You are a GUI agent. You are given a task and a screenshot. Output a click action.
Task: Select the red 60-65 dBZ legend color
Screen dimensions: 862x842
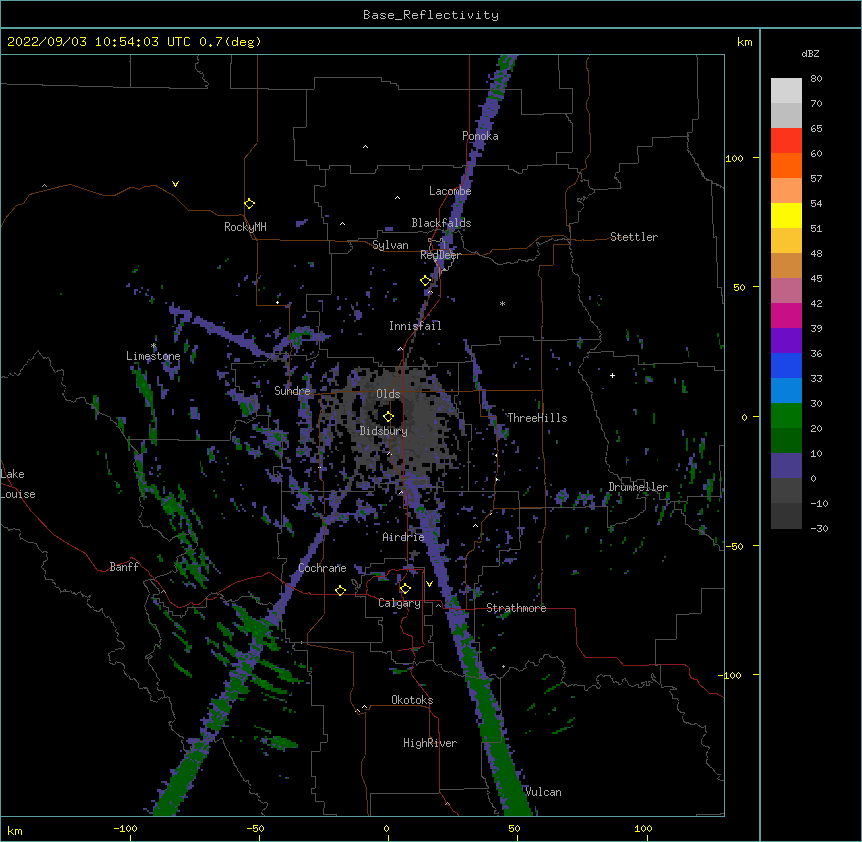pos(786,141)
